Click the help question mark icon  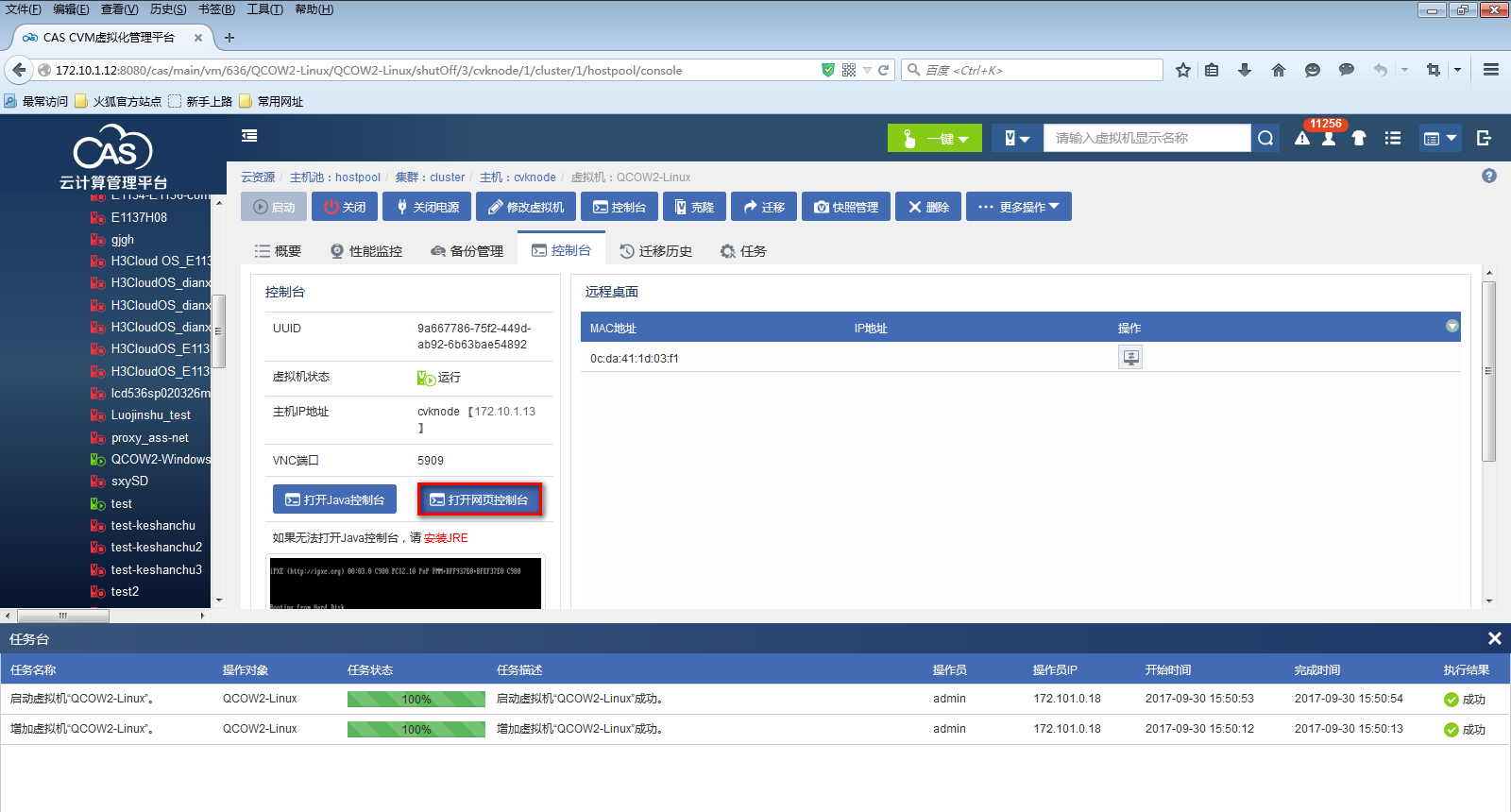coord(1489,177)
